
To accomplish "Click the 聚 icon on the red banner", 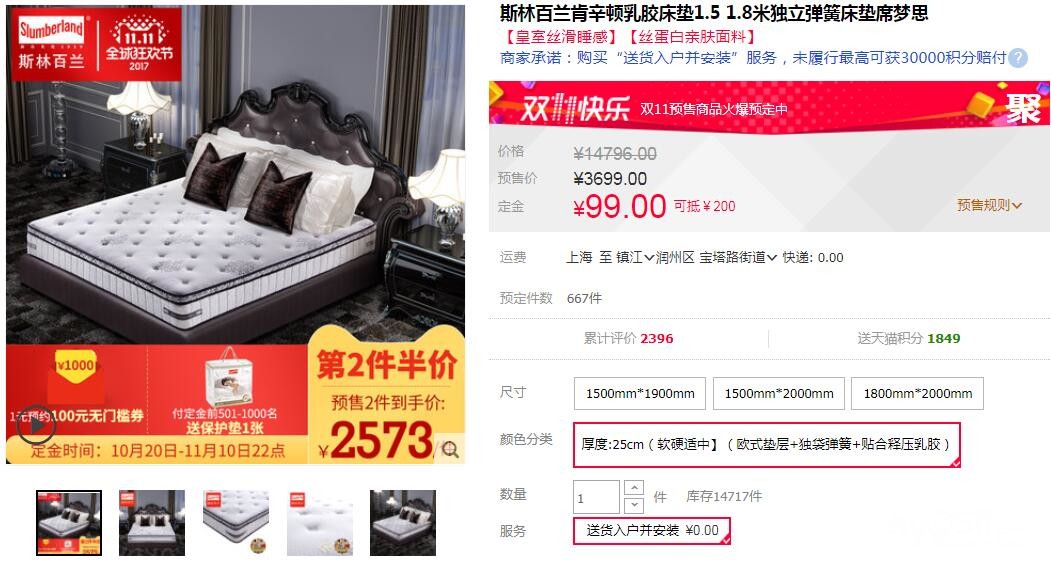I will tap(1023, 108).
